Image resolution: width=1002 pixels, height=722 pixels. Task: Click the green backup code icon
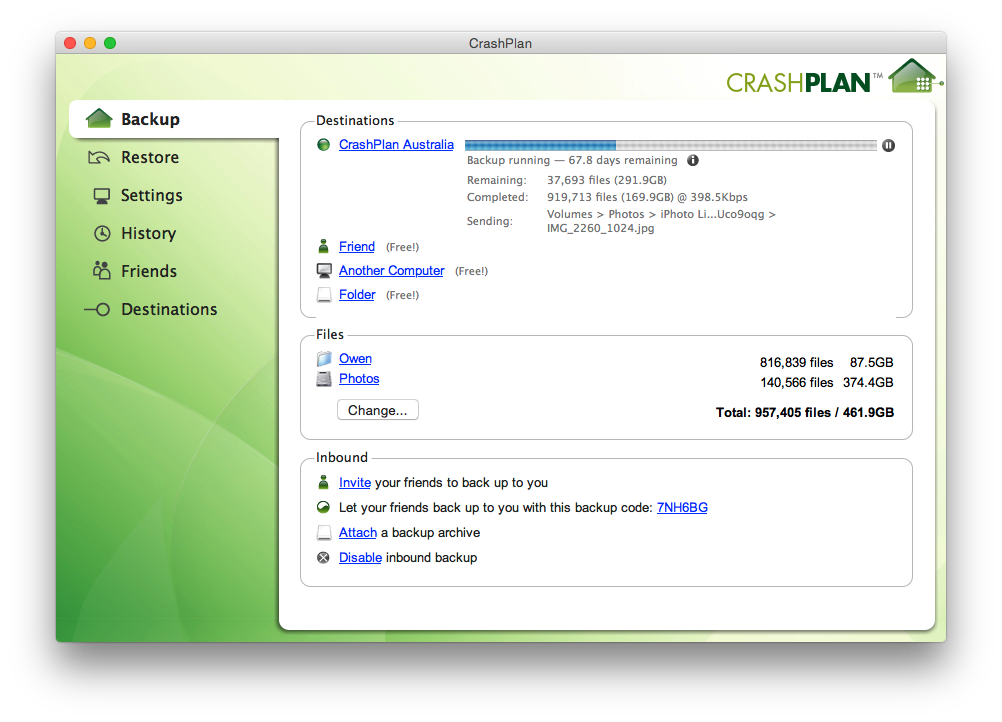323,507
